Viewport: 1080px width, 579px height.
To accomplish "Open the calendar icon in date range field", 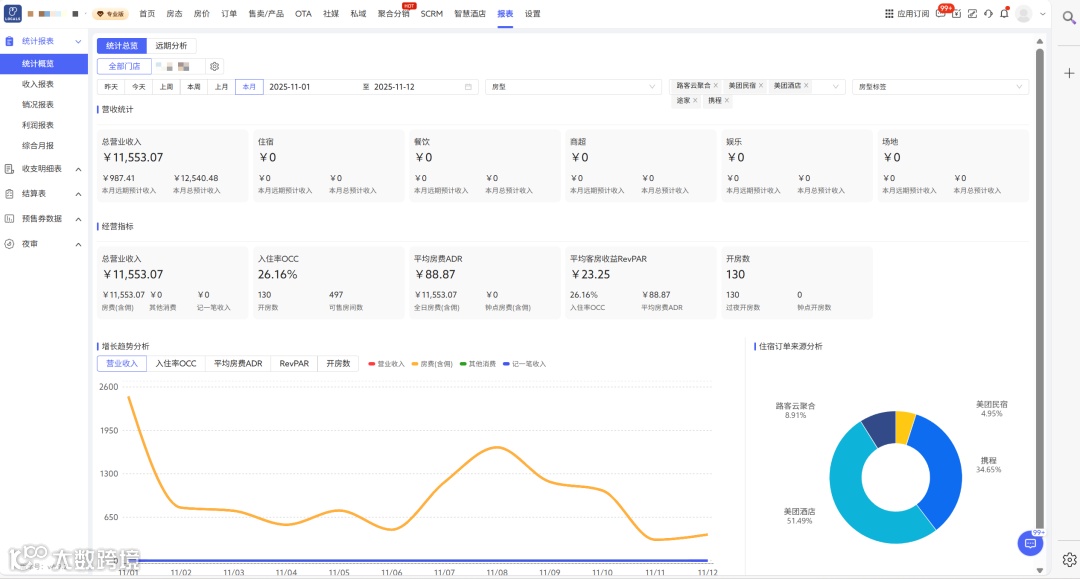I will 468,87.
